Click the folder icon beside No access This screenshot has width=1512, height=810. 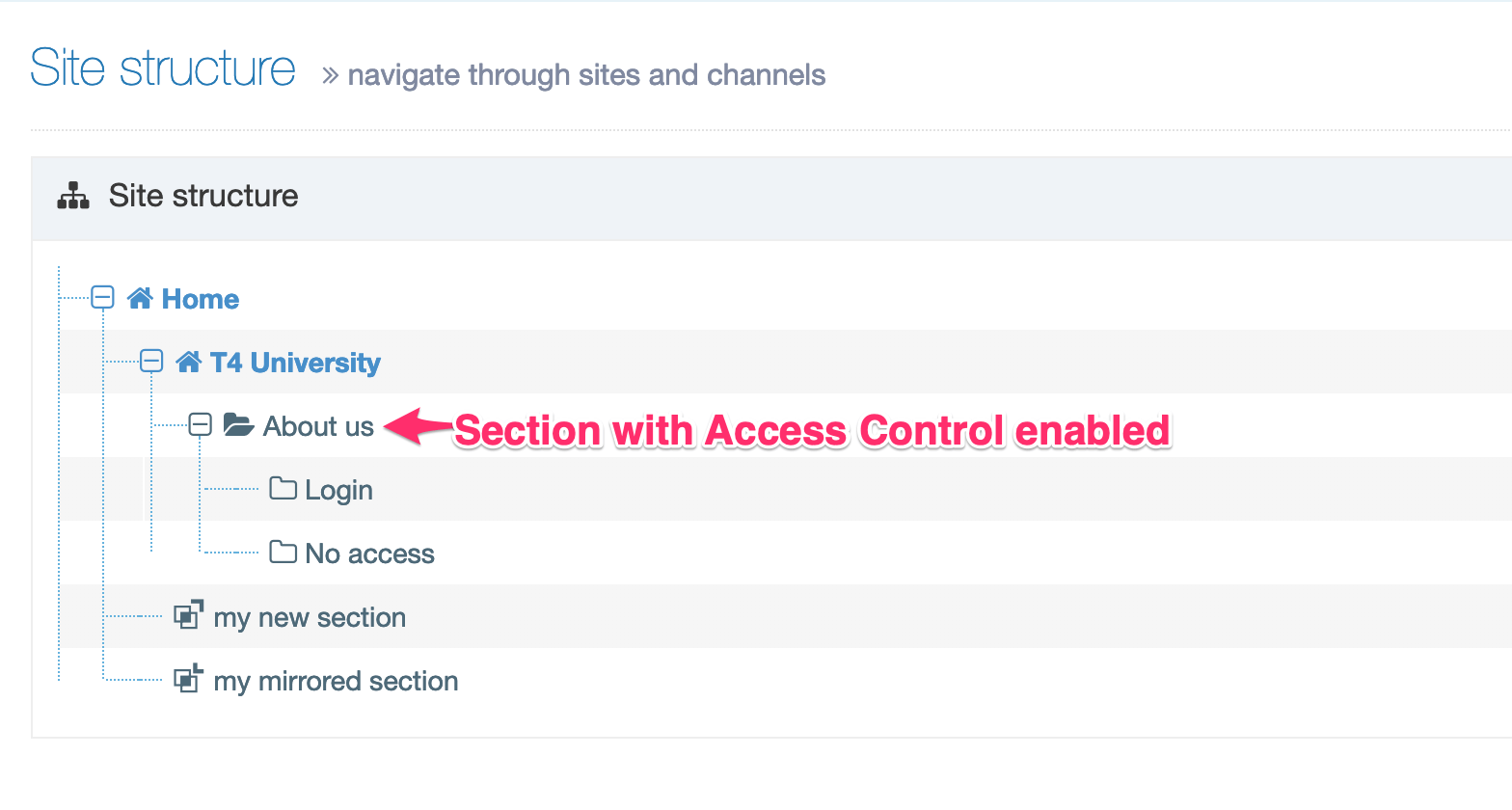283,552
